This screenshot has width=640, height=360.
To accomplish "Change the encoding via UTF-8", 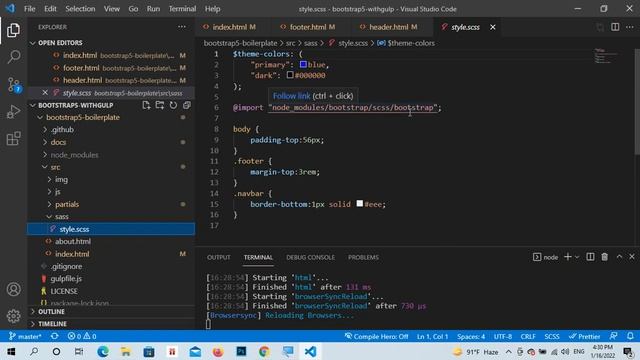I will [x=502, y=336].
